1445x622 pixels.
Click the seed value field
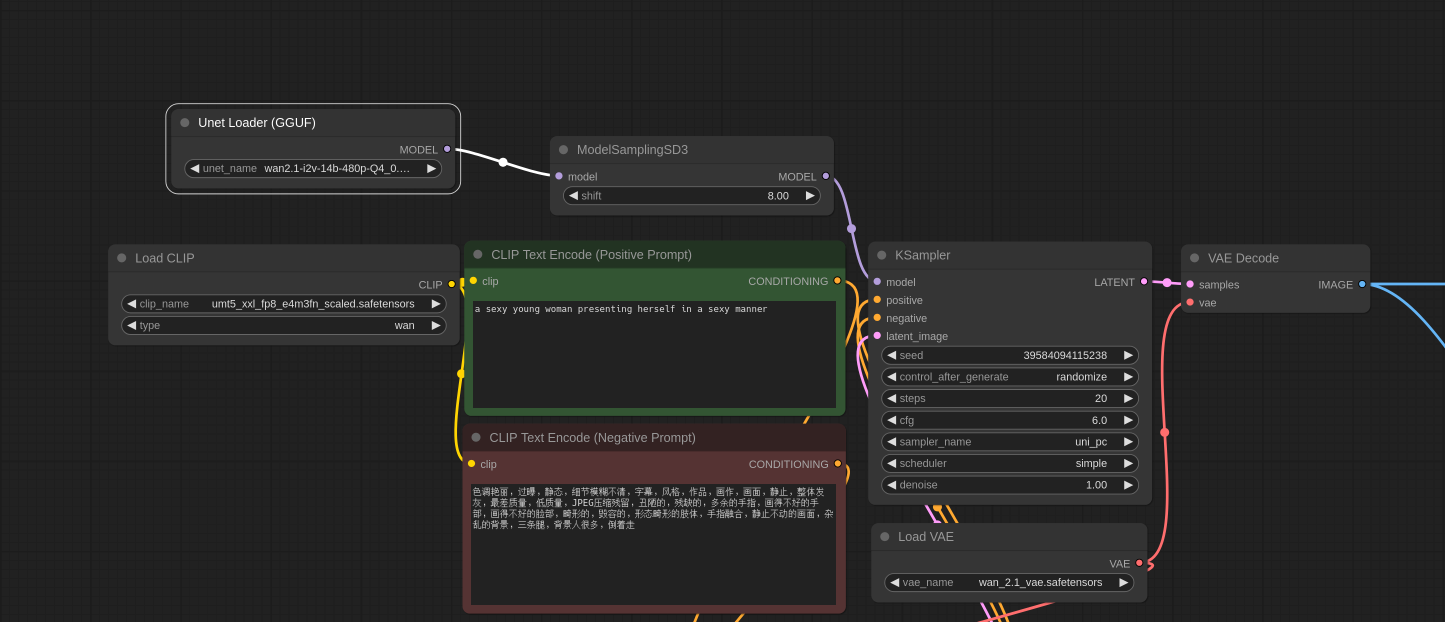(1010, 355)
